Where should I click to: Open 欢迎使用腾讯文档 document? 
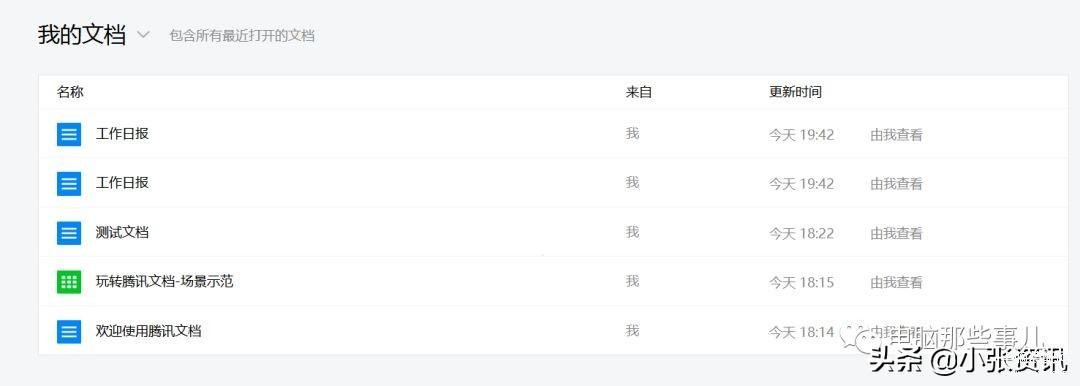pyautogui.click(x=148, y=331)
